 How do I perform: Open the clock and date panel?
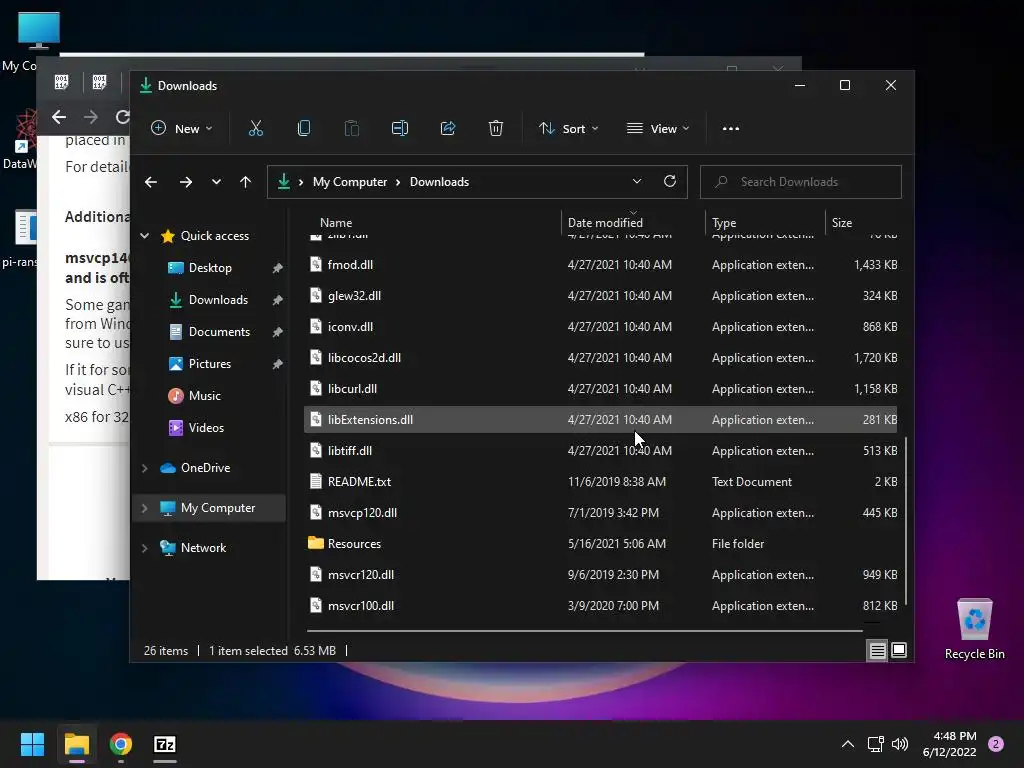pyautogui.click(x=949, y=744)
